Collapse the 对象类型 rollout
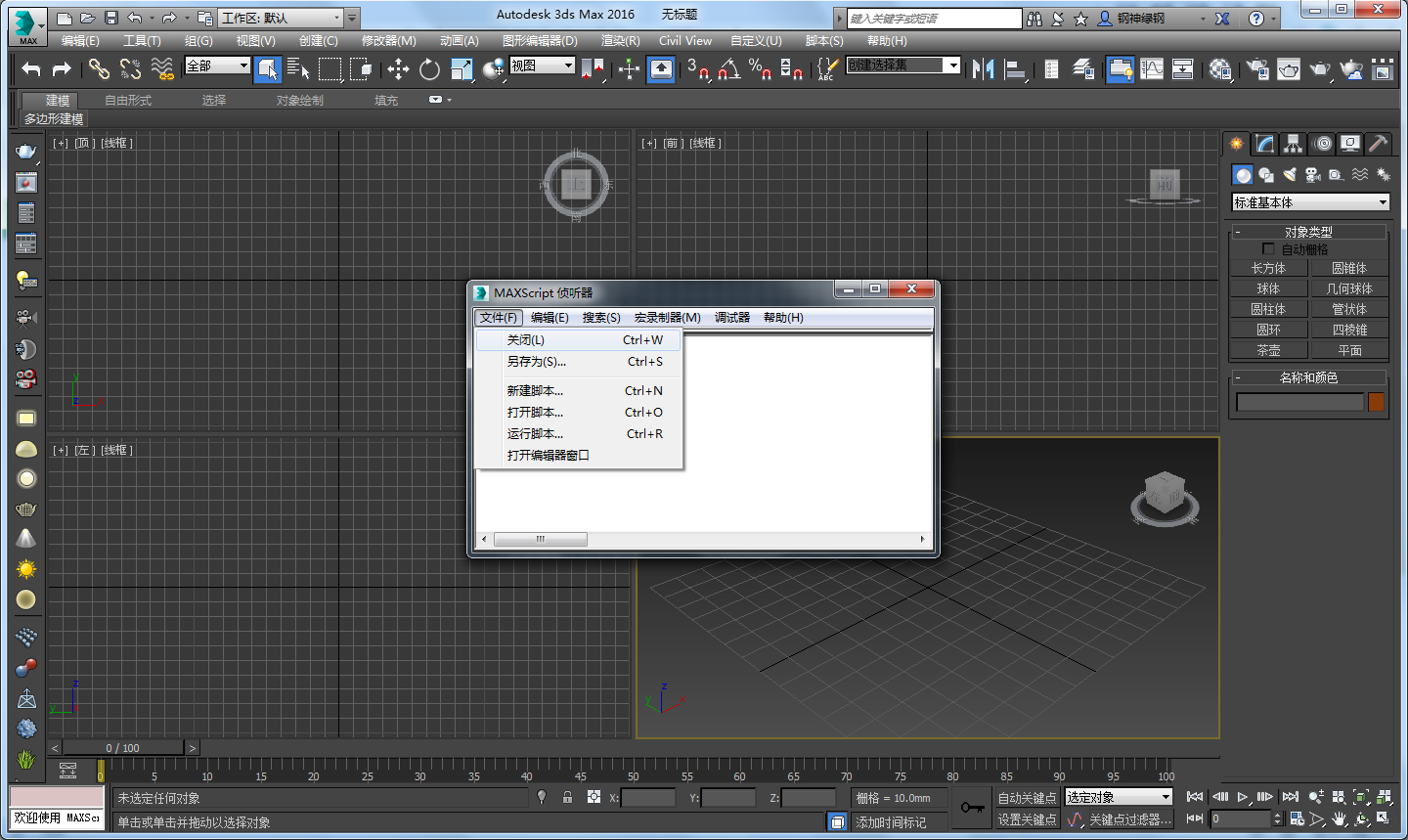Screen dimensions: 1408x840 tap(1308, 232)
